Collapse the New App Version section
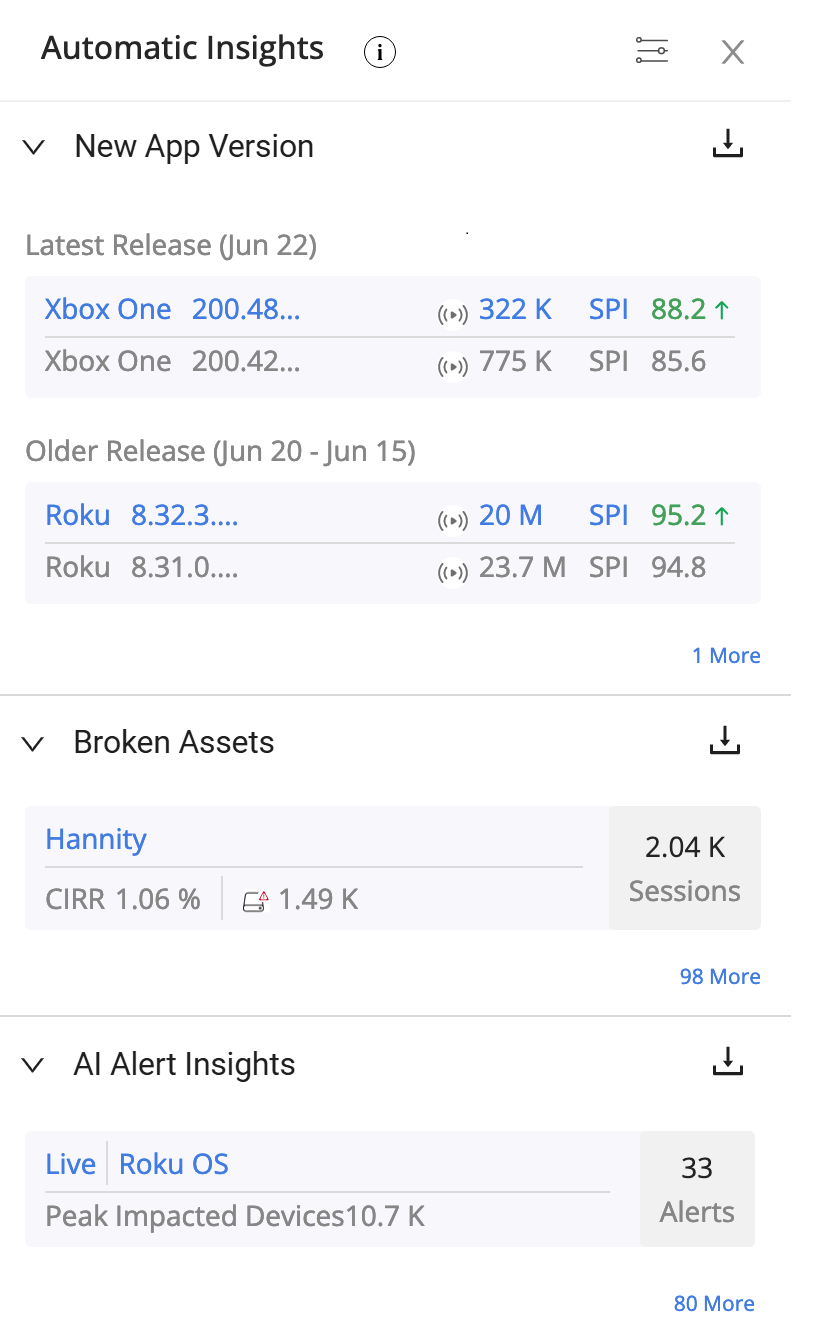Screen dimensions: 826x1336 tap(34, 147)
